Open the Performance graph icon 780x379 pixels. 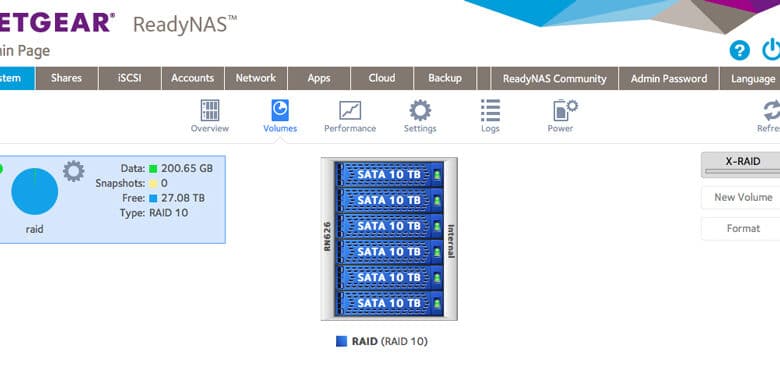tap(350, 110)
